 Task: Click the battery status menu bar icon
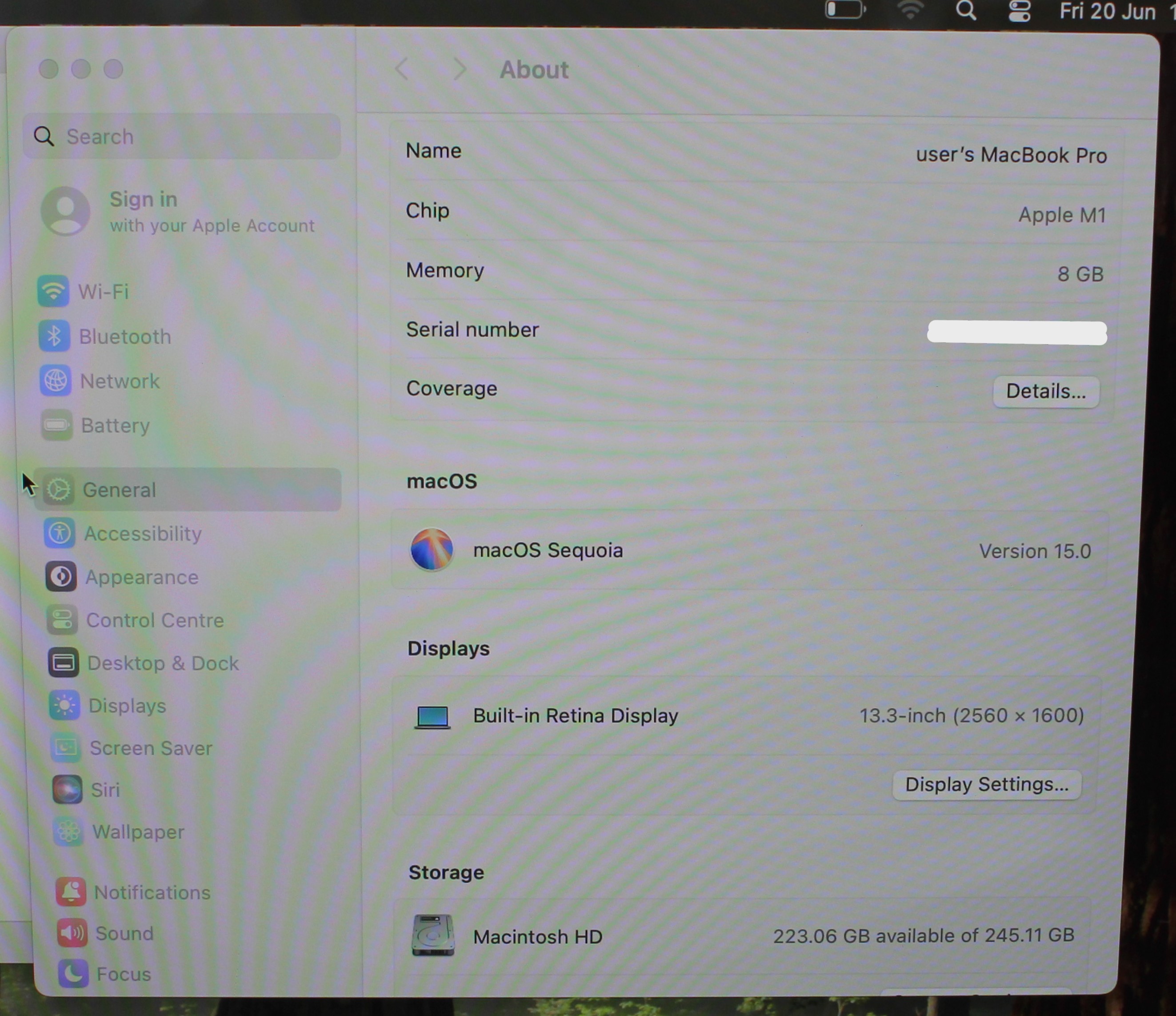click(846, 10)
